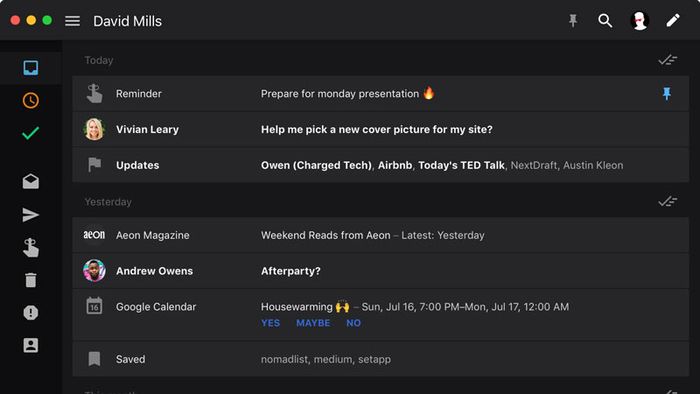Open the Snoozed clock icon
Viewport: 700px width, 394px height.
(31, 100)
